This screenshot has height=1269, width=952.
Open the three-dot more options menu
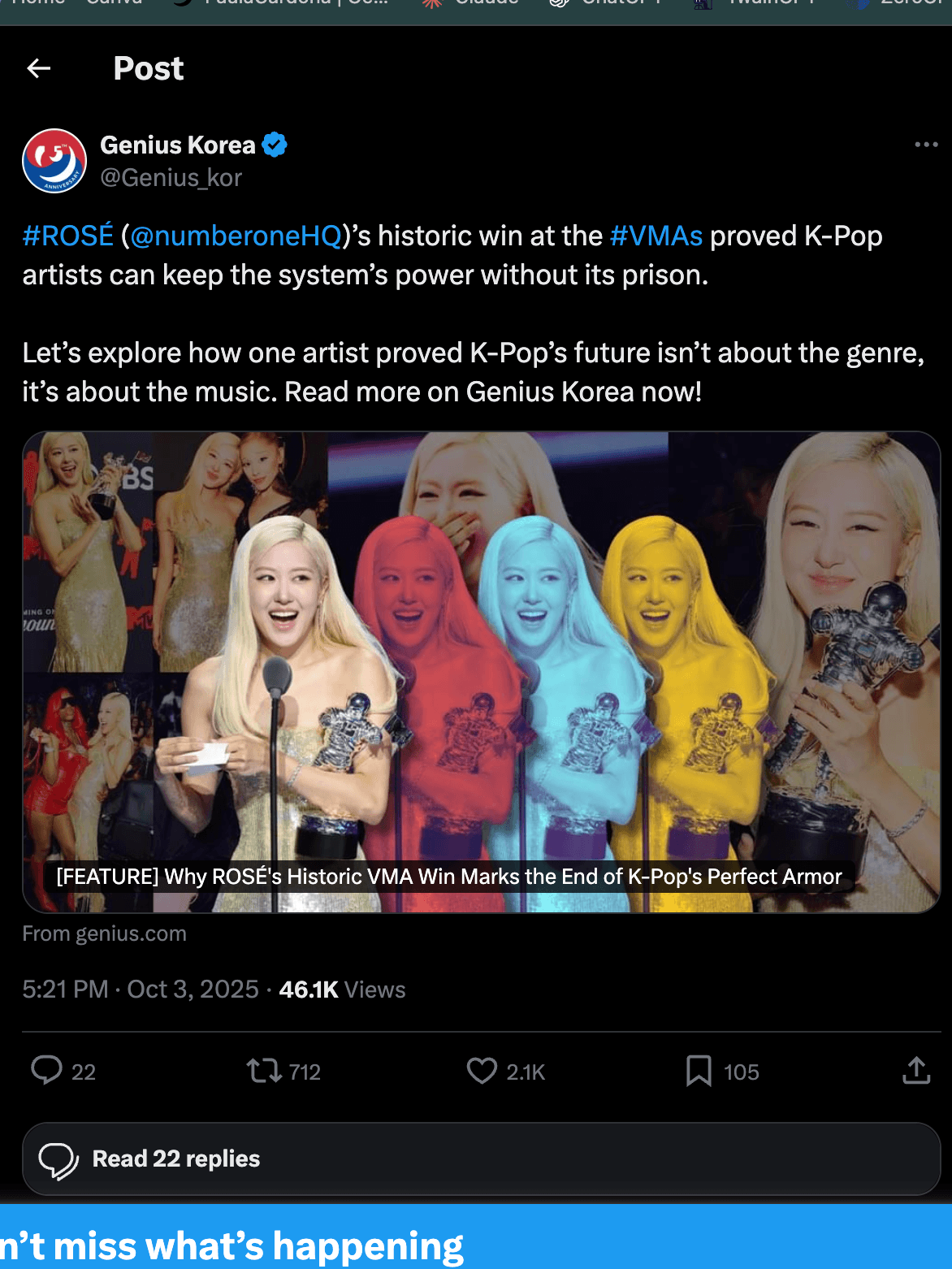926,145
